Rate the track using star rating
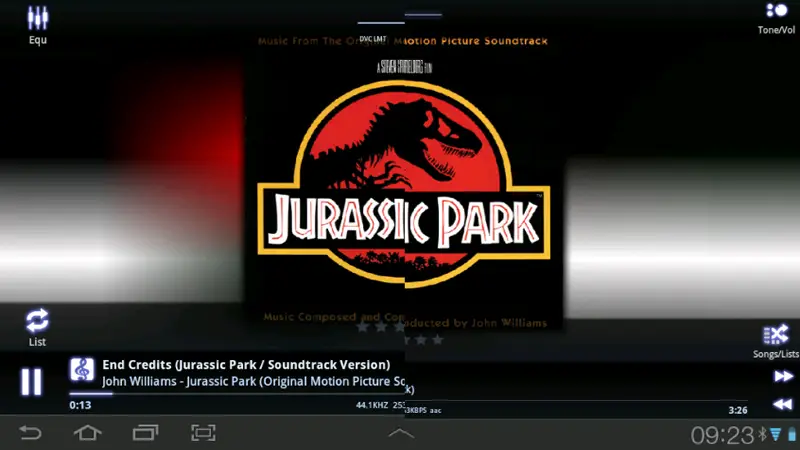Image resolution: width=800 pixels, height=450 pixels. (x=400, y=333)
